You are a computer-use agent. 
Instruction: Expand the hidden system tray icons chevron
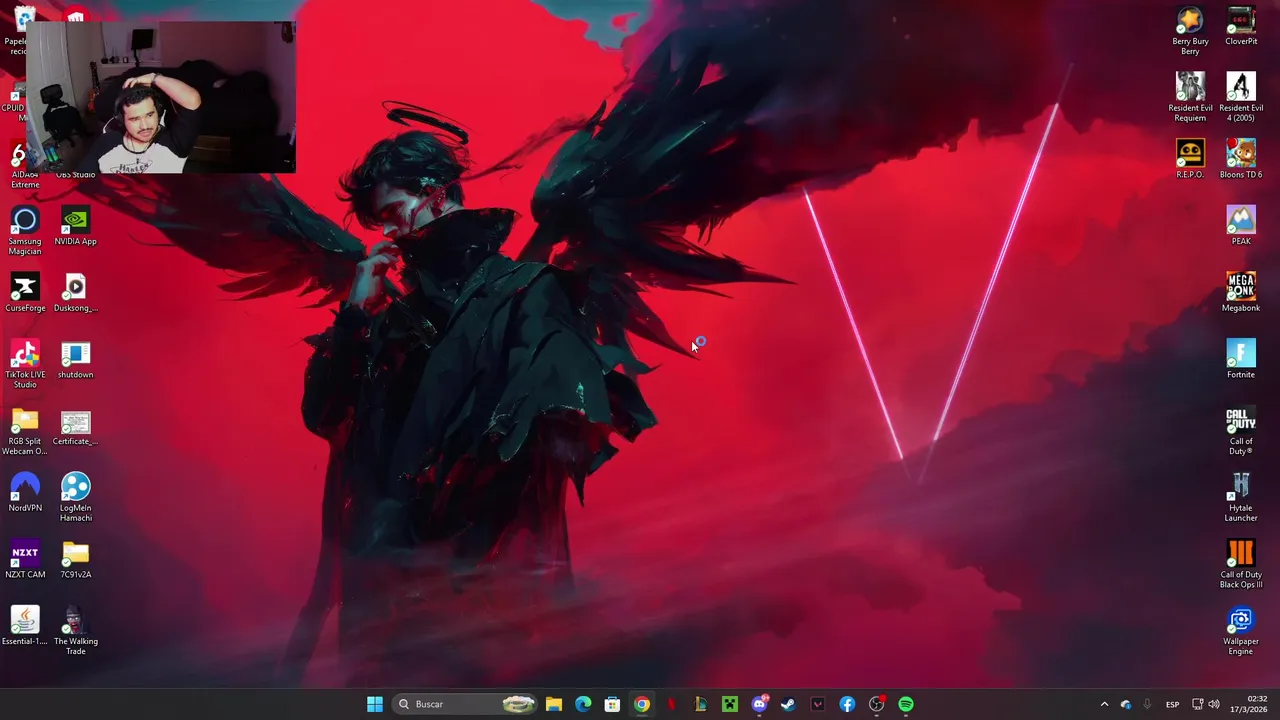tap(1104, 704)
